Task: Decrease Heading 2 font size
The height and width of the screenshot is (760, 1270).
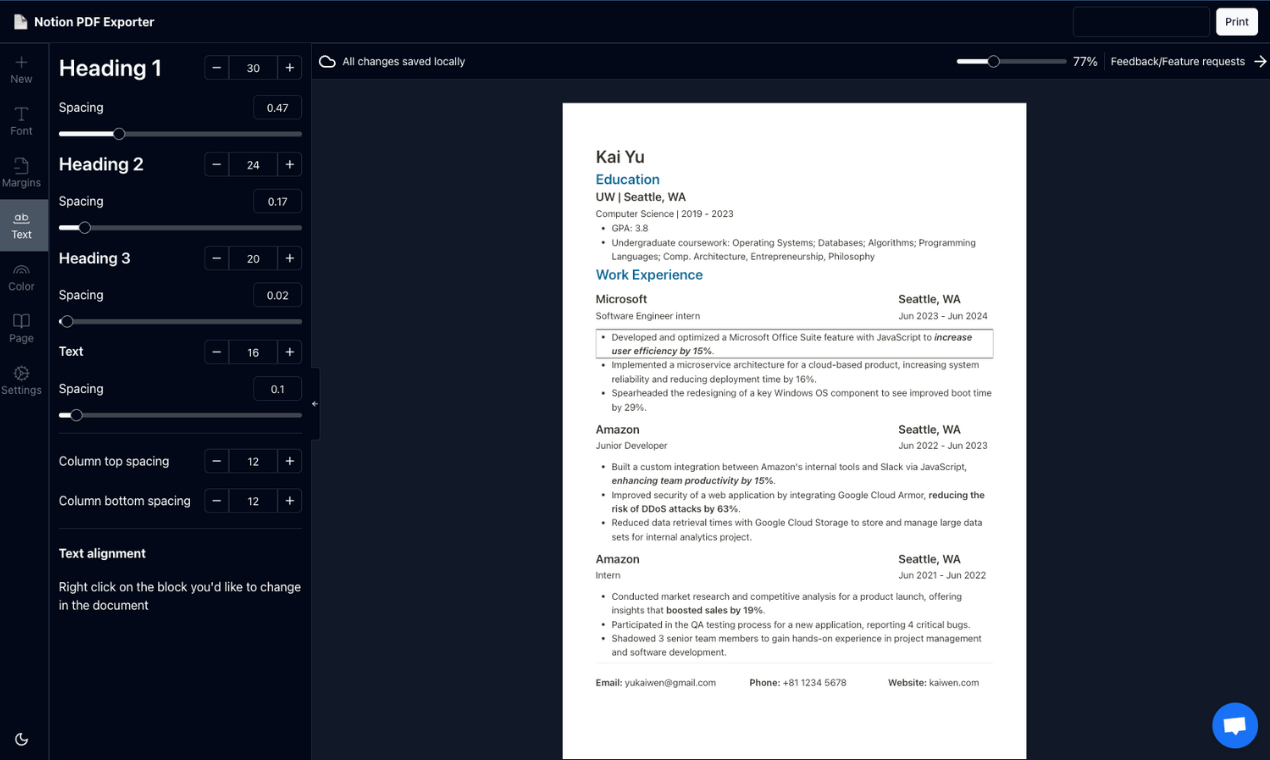Action: click(x=217, y=164)
